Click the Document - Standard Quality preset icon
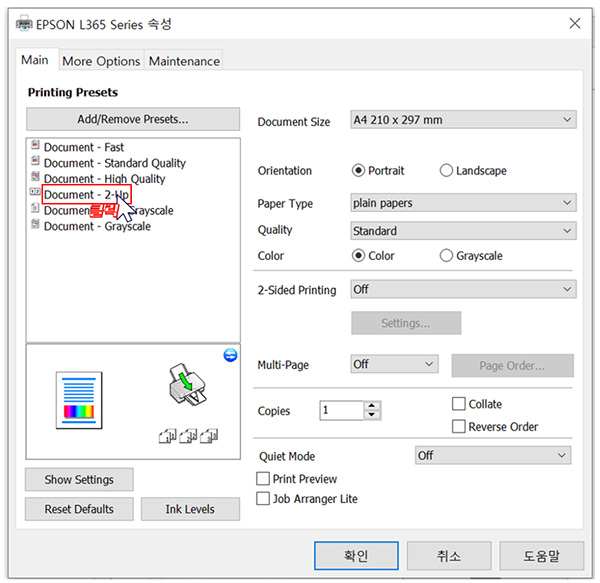600x583 pixels. tap(35, 161)
